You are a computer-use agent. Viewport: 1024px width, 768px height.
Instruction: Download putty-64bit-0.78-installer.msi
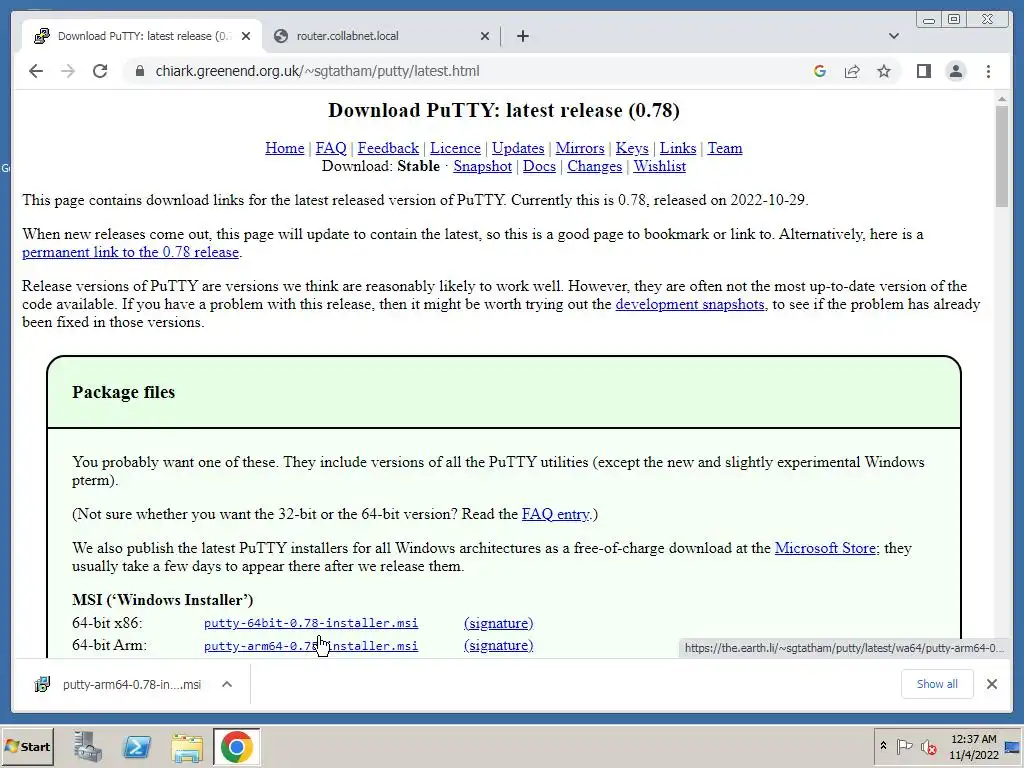click(x=311, y=623)
